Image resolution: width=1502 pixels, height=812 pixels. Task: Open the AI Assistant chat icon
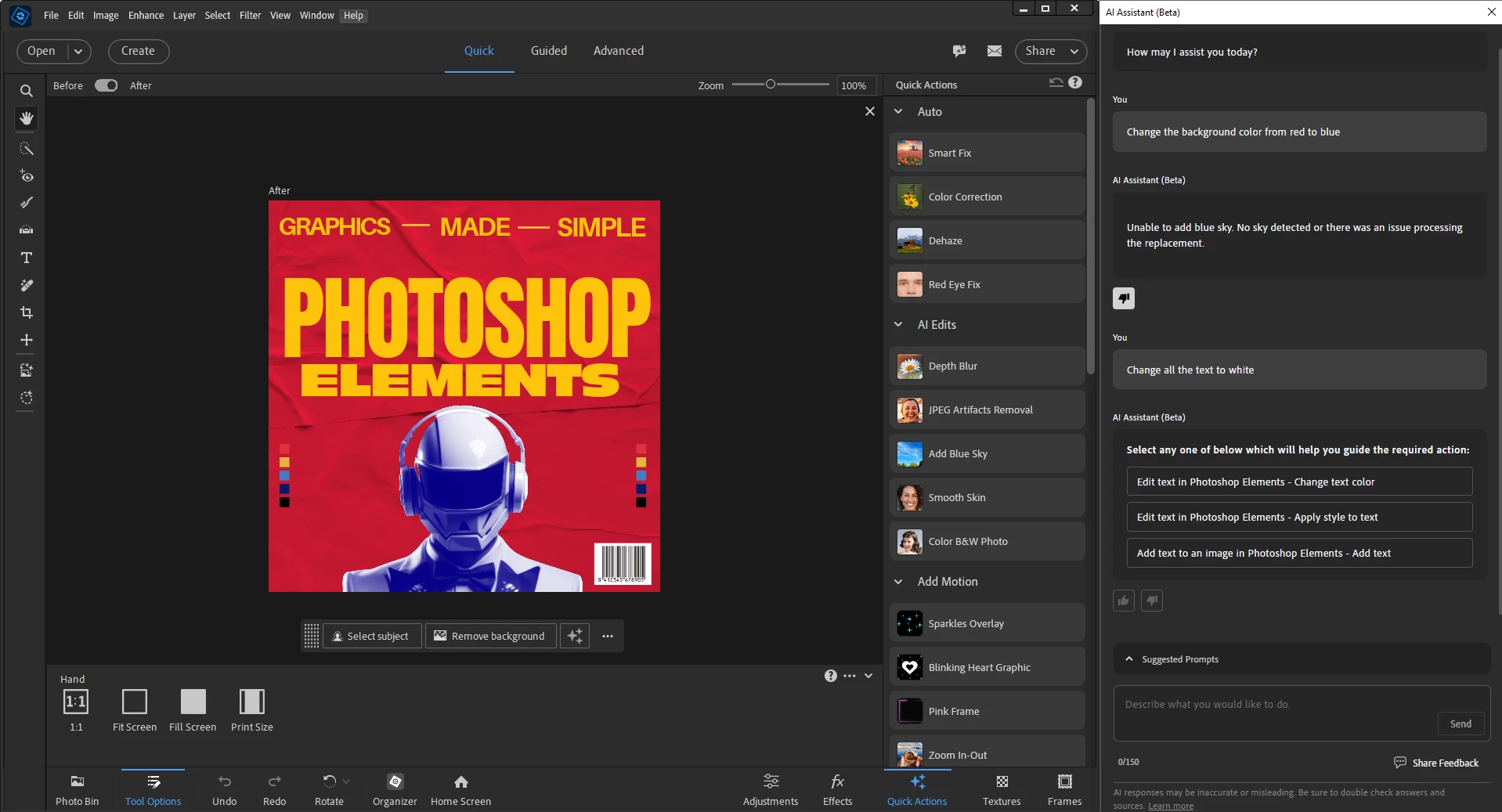click(x=959, y=51)
